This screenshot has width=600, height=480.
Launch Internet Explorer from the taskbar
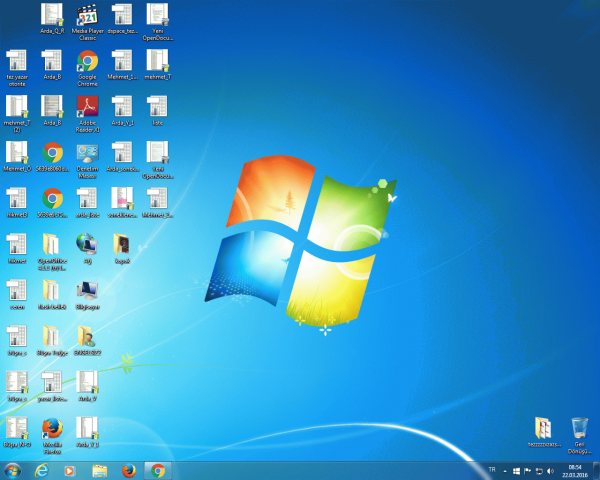42,470
